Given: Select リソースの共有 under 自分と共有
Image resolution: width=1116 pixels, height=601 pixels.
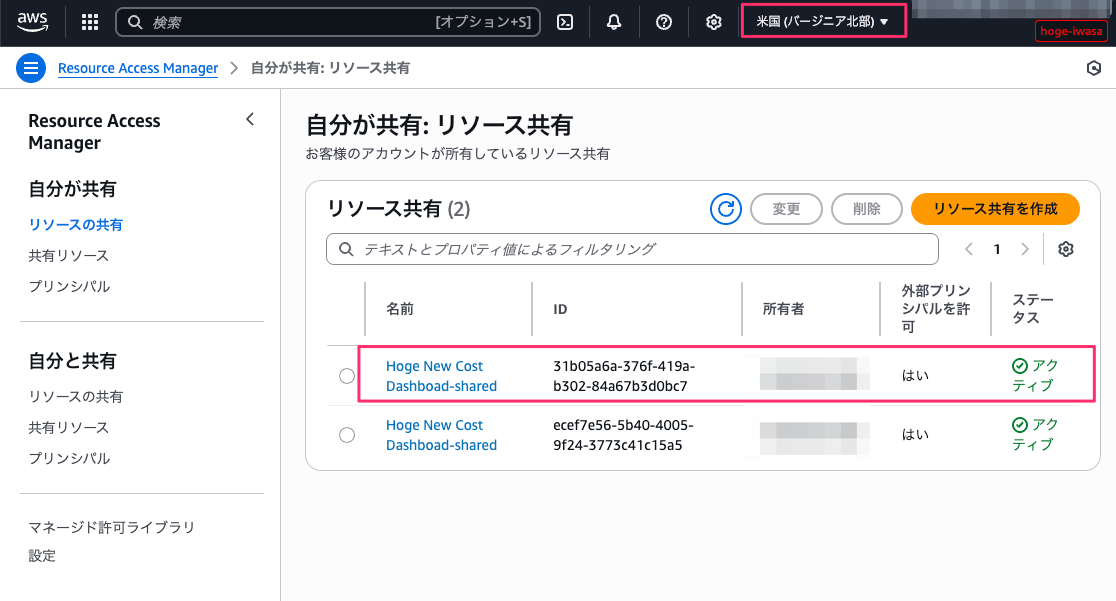Looking at the screenshot, I should 75,397.
